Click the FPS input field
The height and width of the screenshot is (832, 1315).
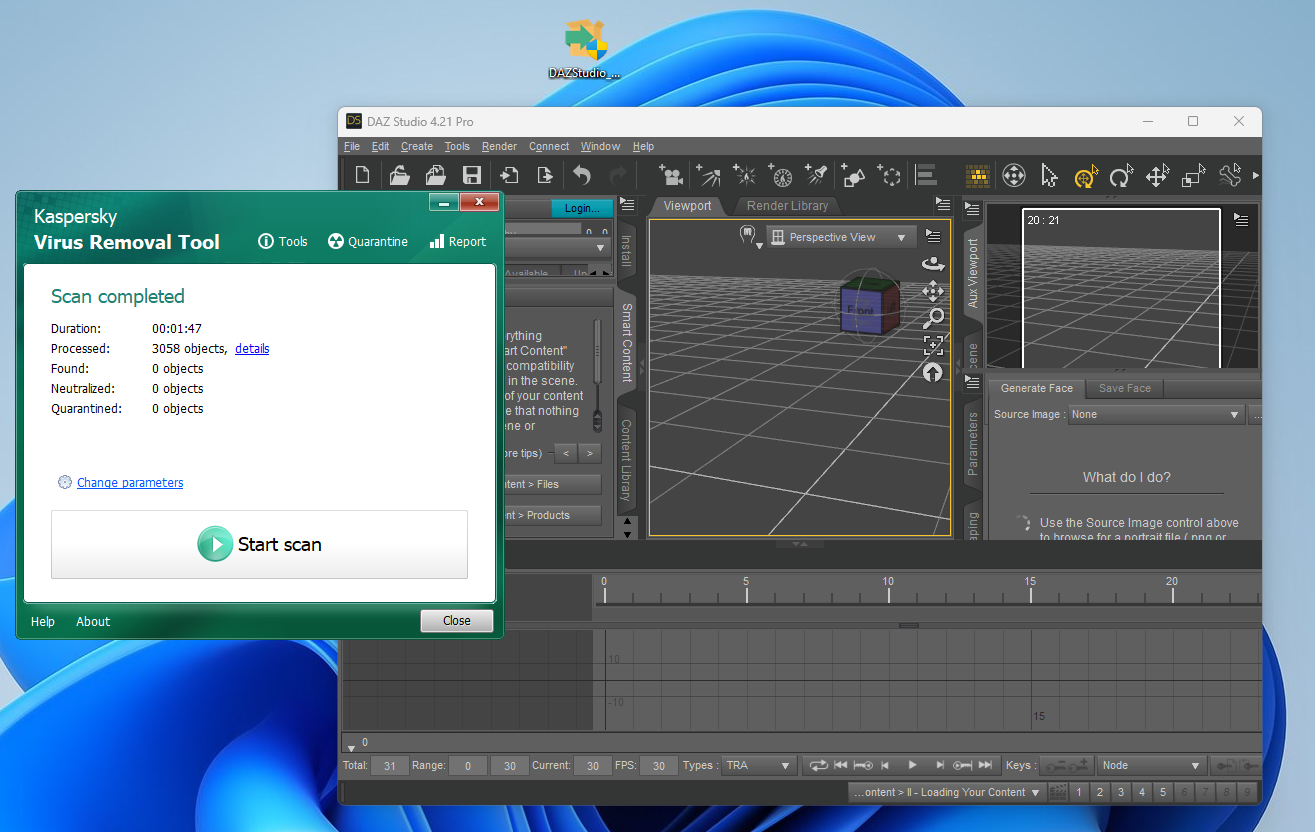(658, 766)
